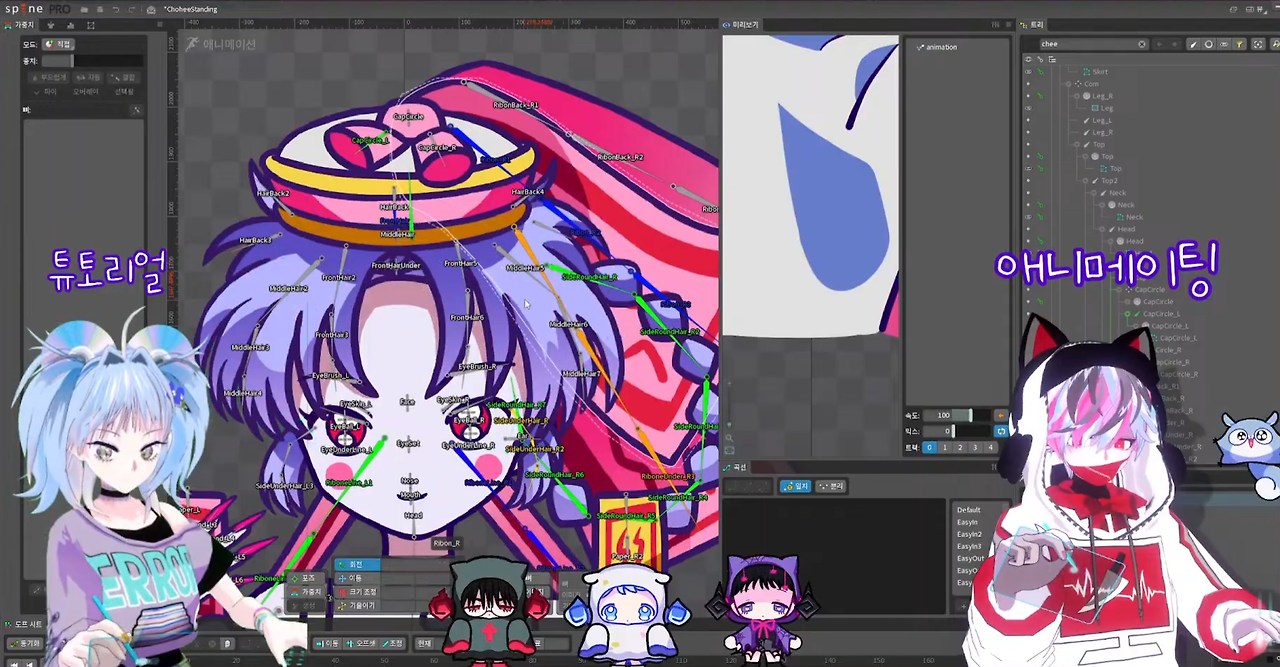
Task: Select the 기울이기 shear tool
Action: (x=357, y=606)
